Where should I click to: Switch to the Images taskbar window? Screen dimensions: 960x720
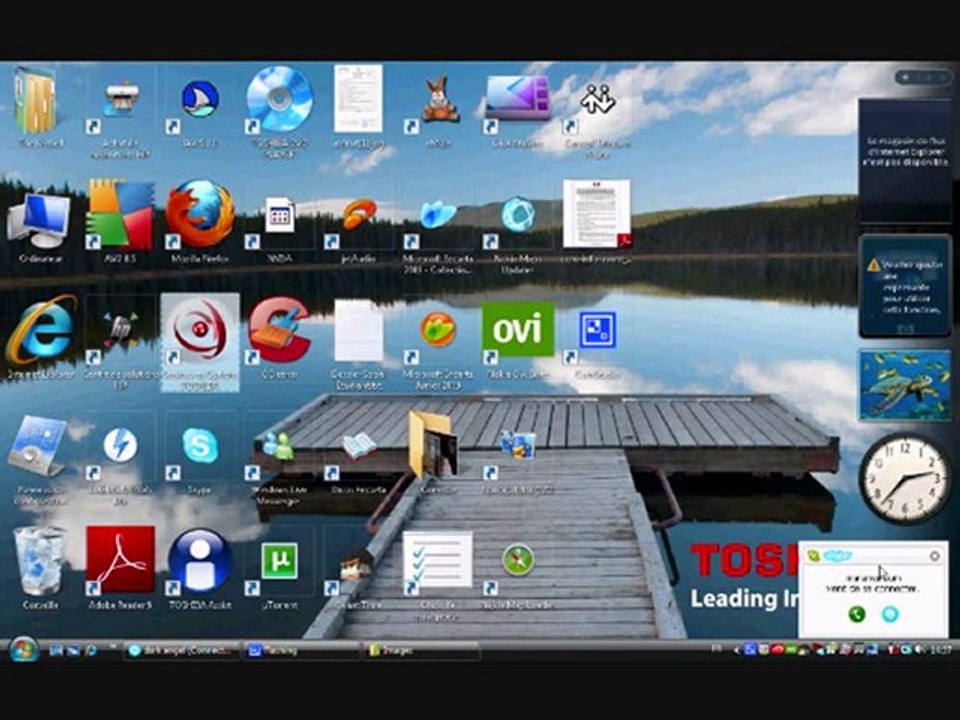click(x=421, y=651)
